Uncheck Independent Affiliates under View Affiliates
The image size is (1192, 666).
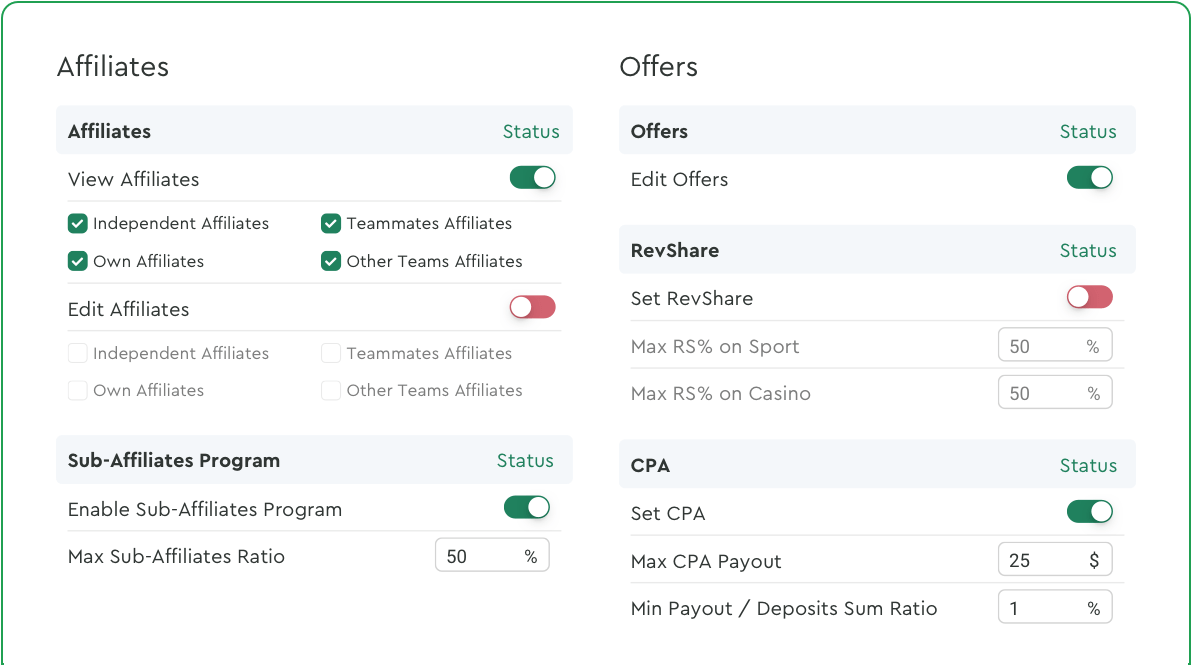[x=78, y=224]
